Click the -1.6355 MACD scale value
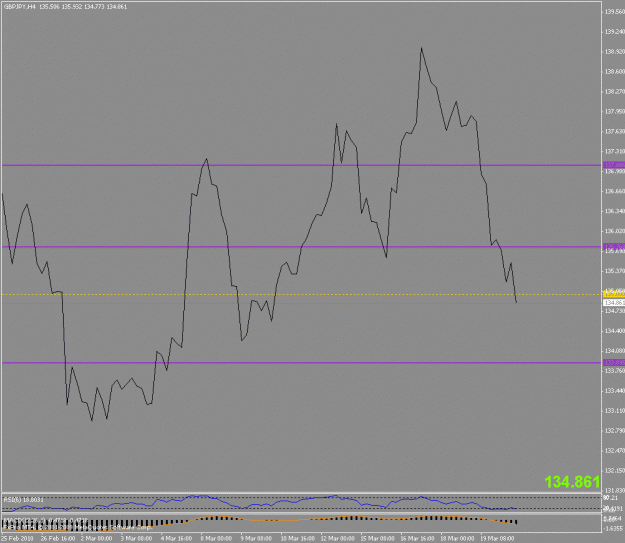Image resolution: width=625 pixels, height=543 pixels. 615,528
